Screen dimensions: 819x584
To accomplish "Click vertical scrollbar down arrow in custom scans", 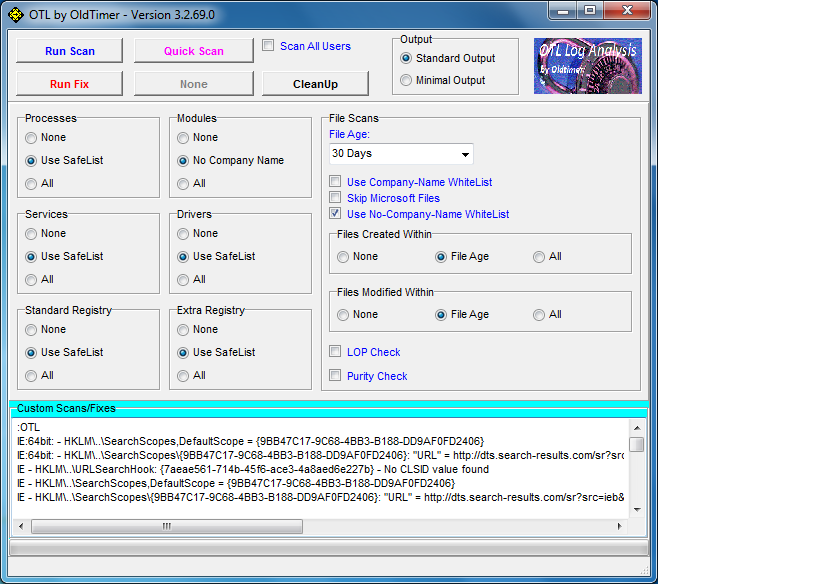I will tap(637, 509).
